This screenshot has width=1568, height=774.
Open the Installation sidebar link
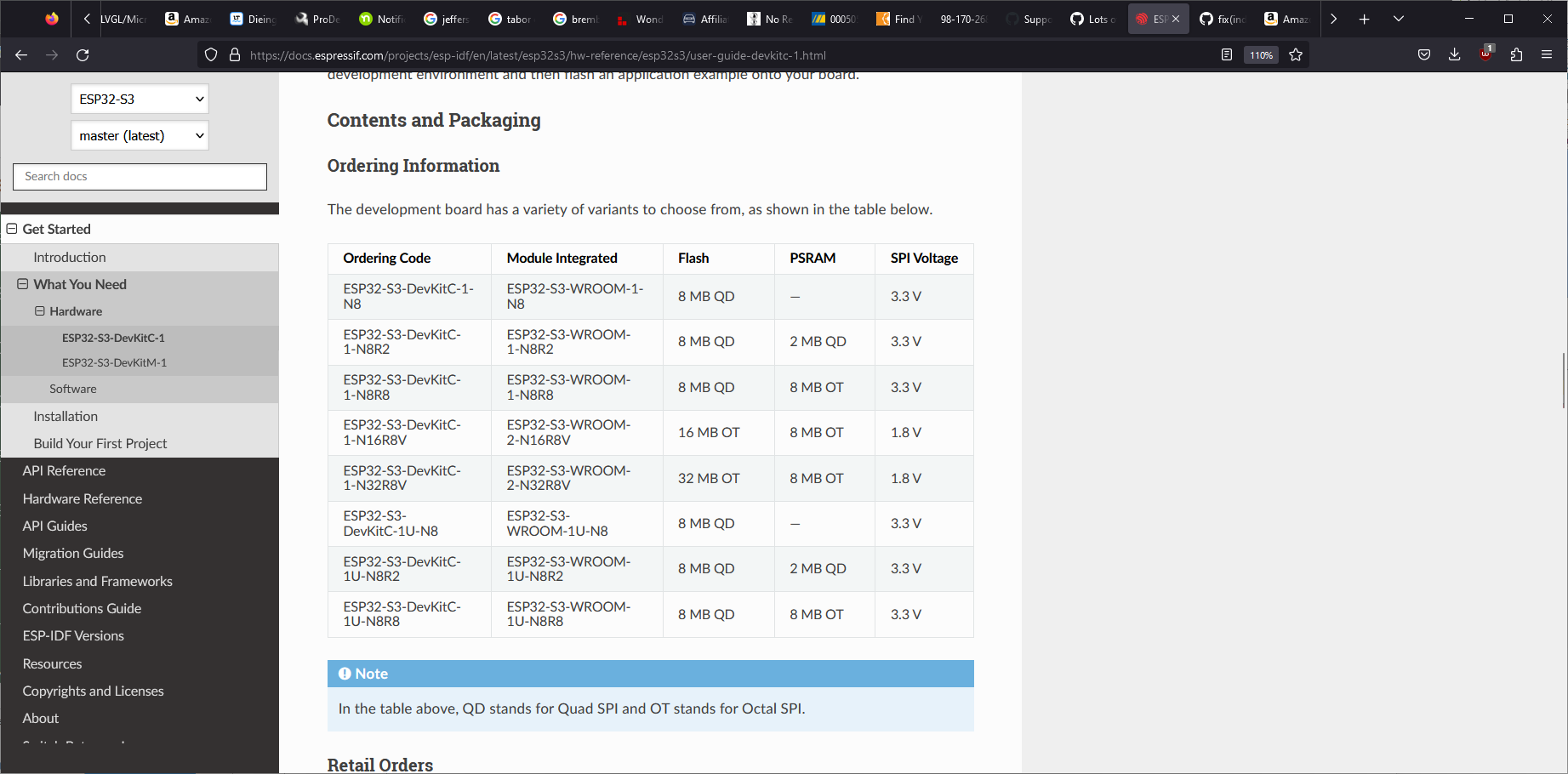pos(66,416)
